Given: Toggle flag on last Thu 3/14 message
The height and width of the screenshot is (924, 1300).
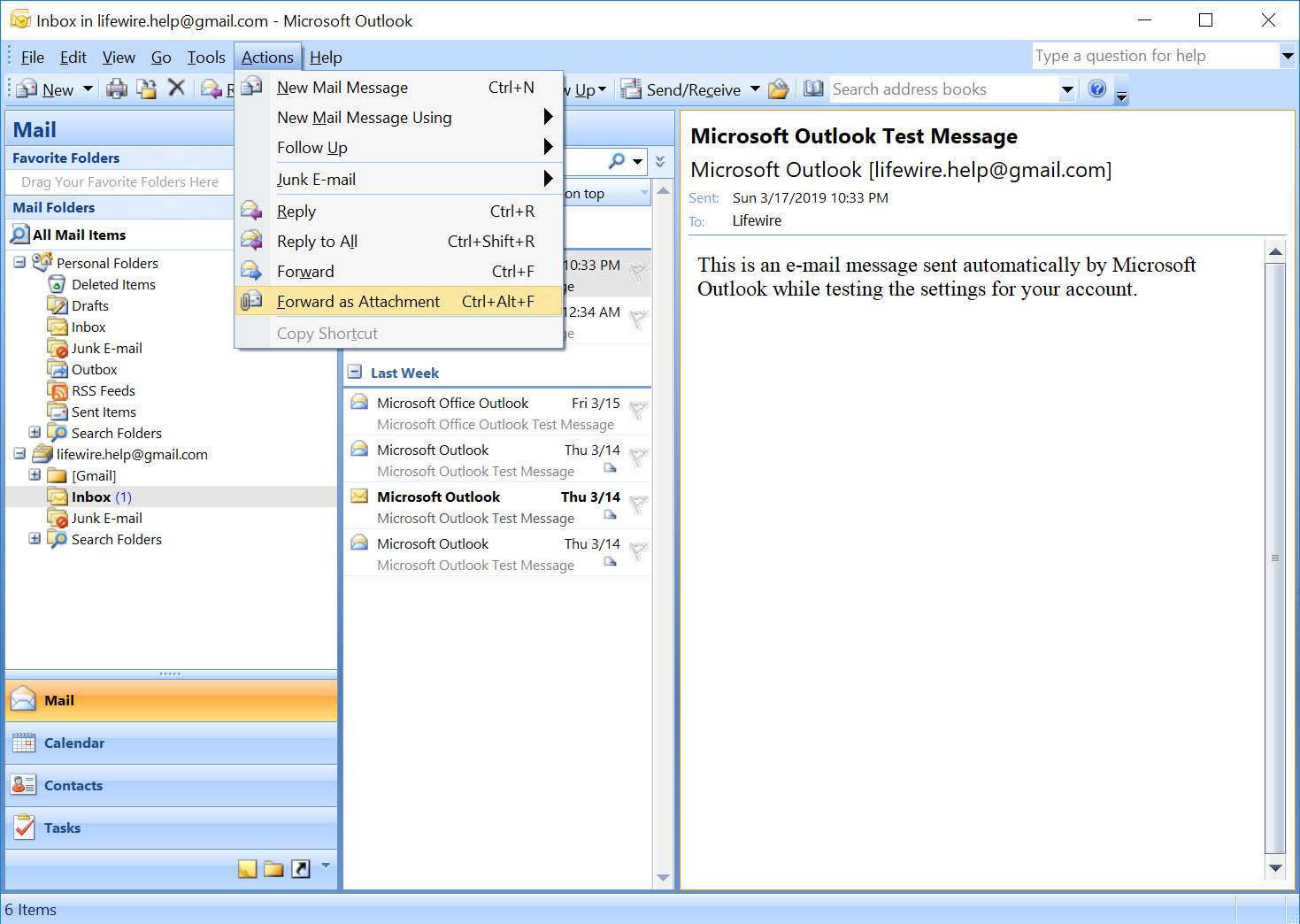Looking at the screenshot, I should [x=638, y=551].
